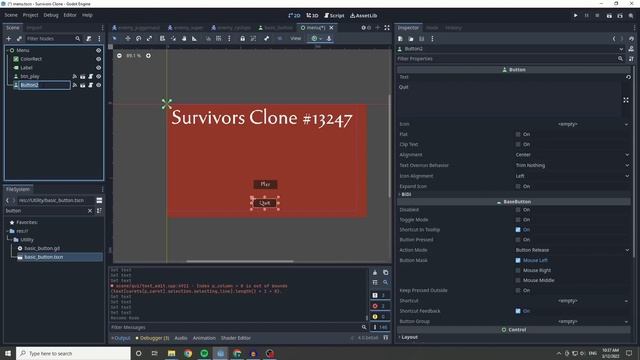This screenshot has height=360, width=640.
Task: Open the Icon property empty dropdown
Action: click(572, 124)
